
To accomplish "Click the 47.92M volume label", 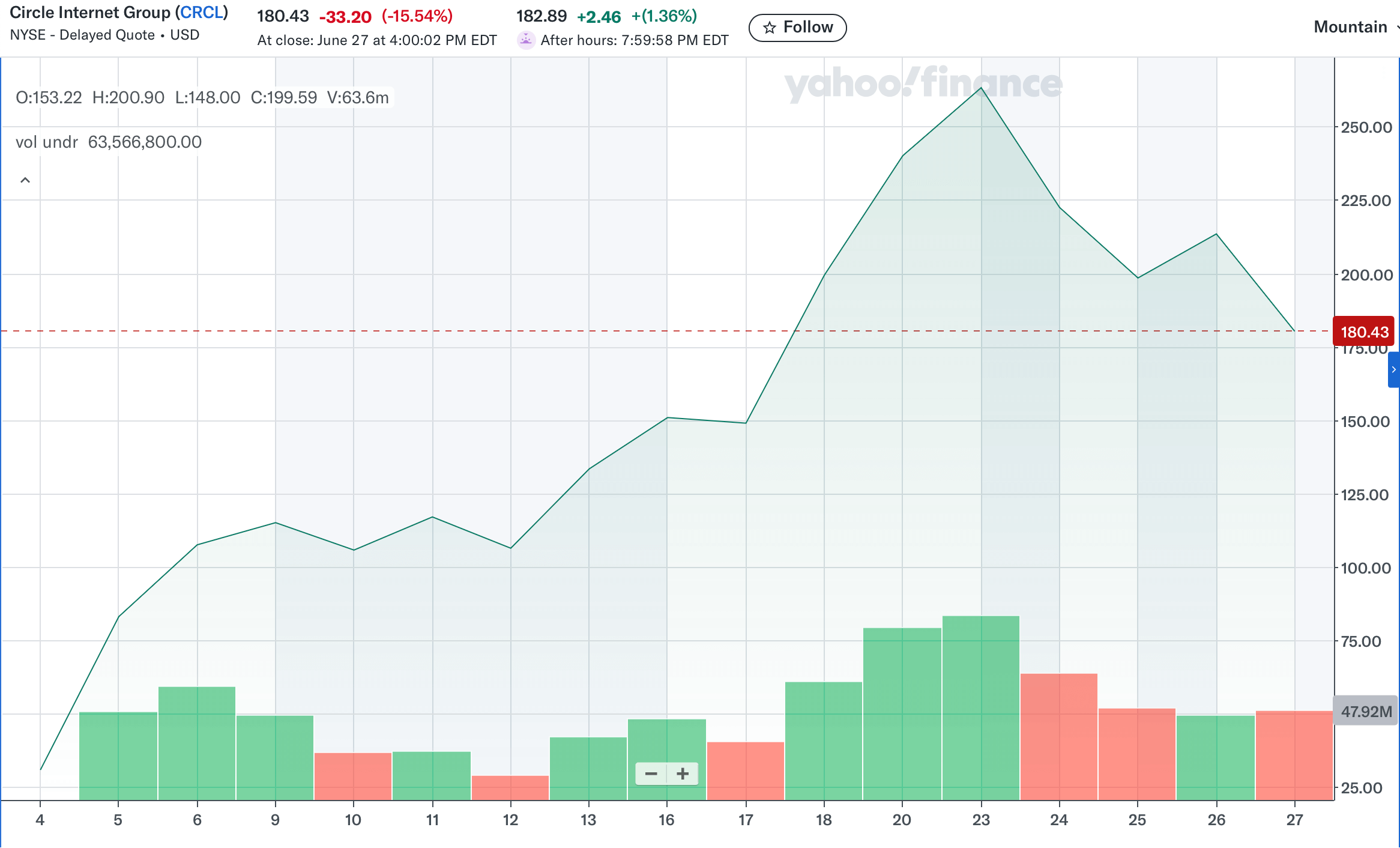I will (x=1366, y=712).
